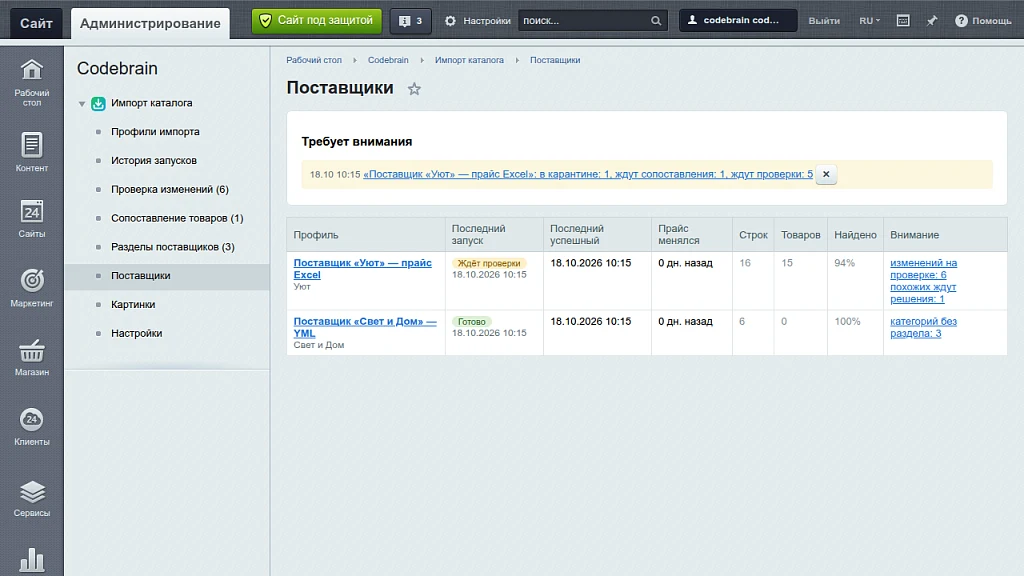Open the codebrain user profile menu

(738, 20)
